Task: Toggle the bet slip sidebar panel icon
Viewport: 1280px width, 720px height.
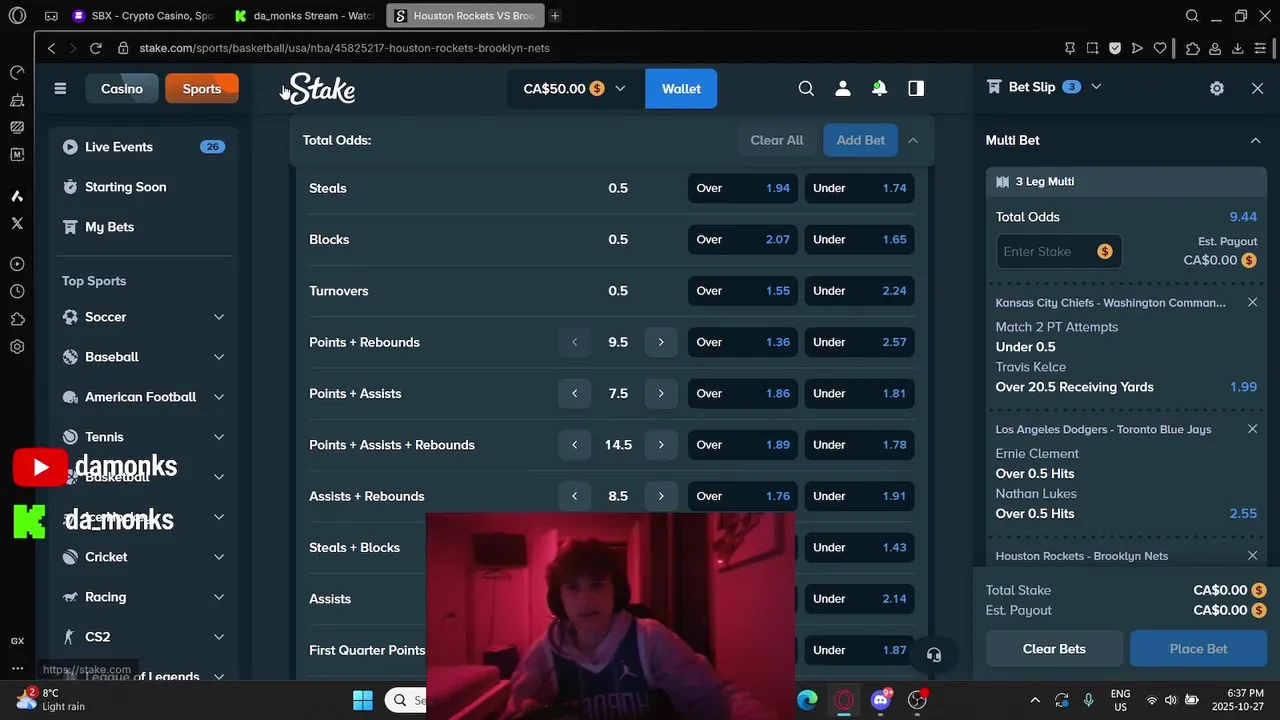Action: [x=916, y=88]
